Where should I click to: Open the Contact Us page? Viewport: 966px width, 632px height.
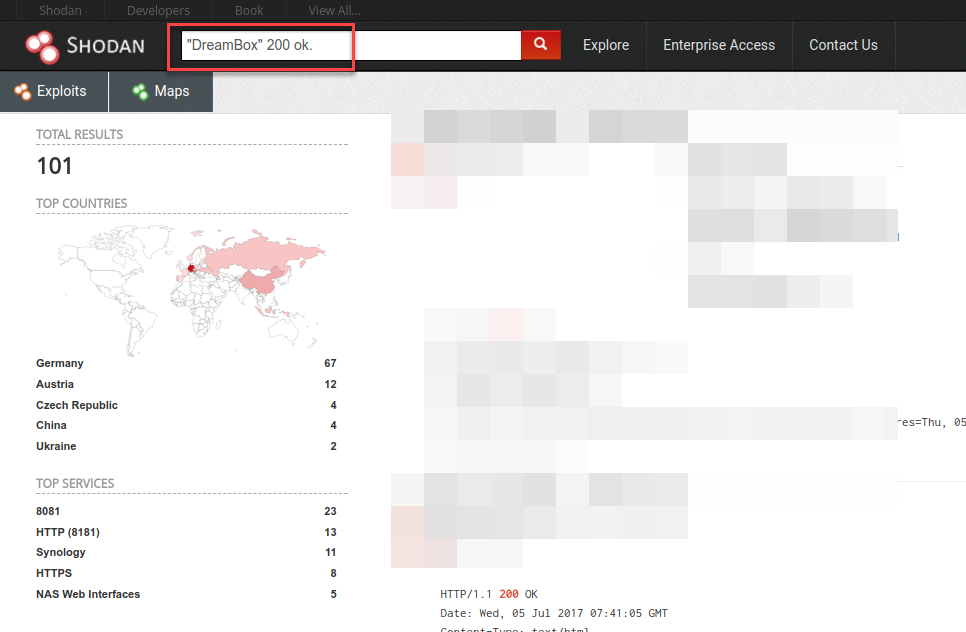[x=843, y=45]
